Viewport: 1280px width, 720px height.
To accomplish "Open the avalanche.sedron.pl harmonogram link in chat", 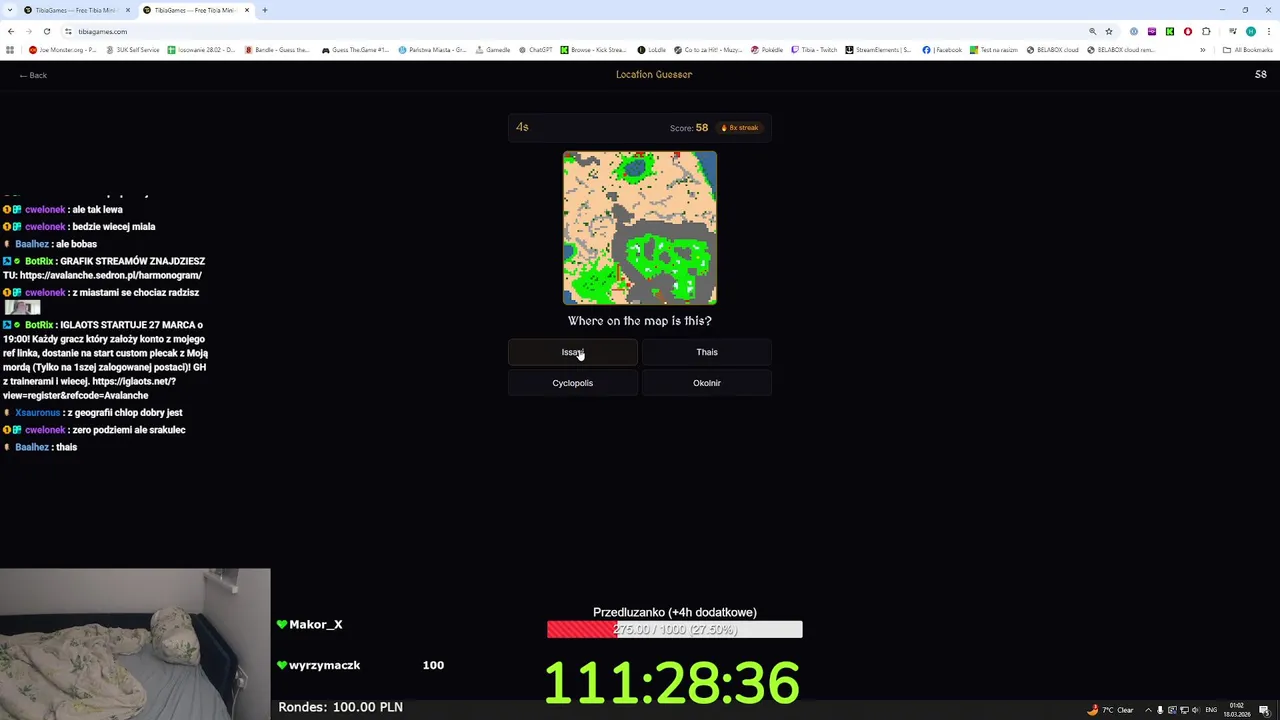I will pyautogui.click(x=111, y=275).
